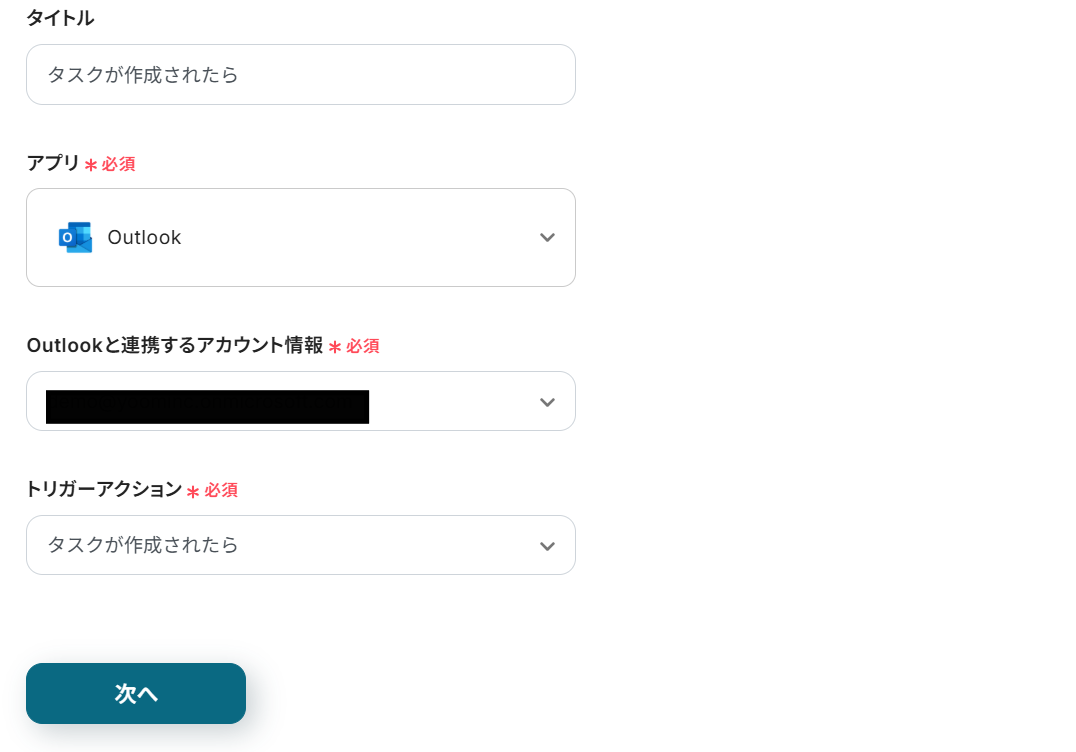
Task: Click the タイトル input field
Action: pos(300,74)
